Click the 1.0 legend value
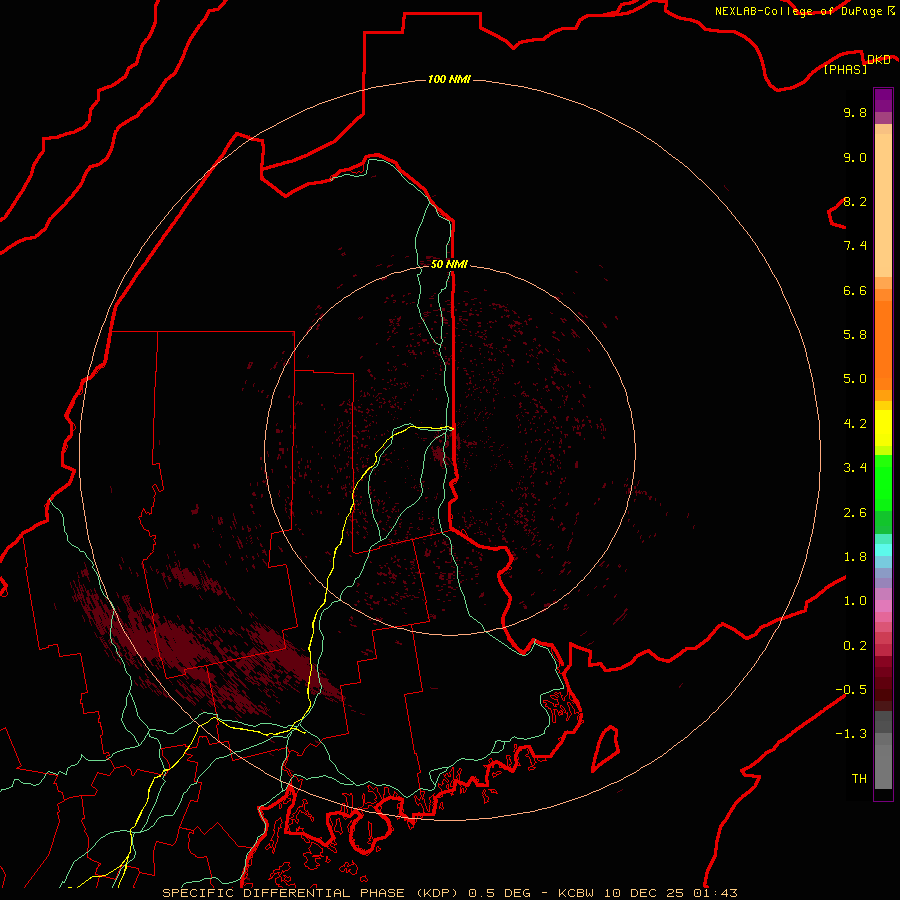The height and width of the screenshot is (900, 900). click(x=855, y=601)
